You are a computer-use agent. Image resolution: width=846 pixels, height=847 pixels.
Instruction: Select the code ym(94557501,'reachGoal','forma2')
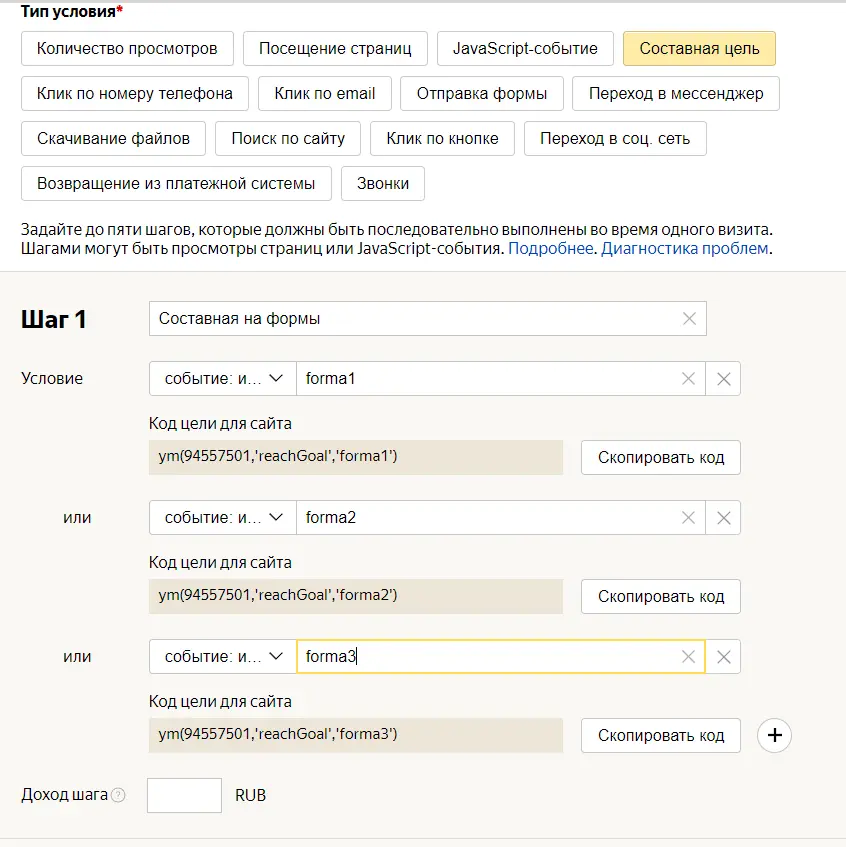(x=278, y=595)
